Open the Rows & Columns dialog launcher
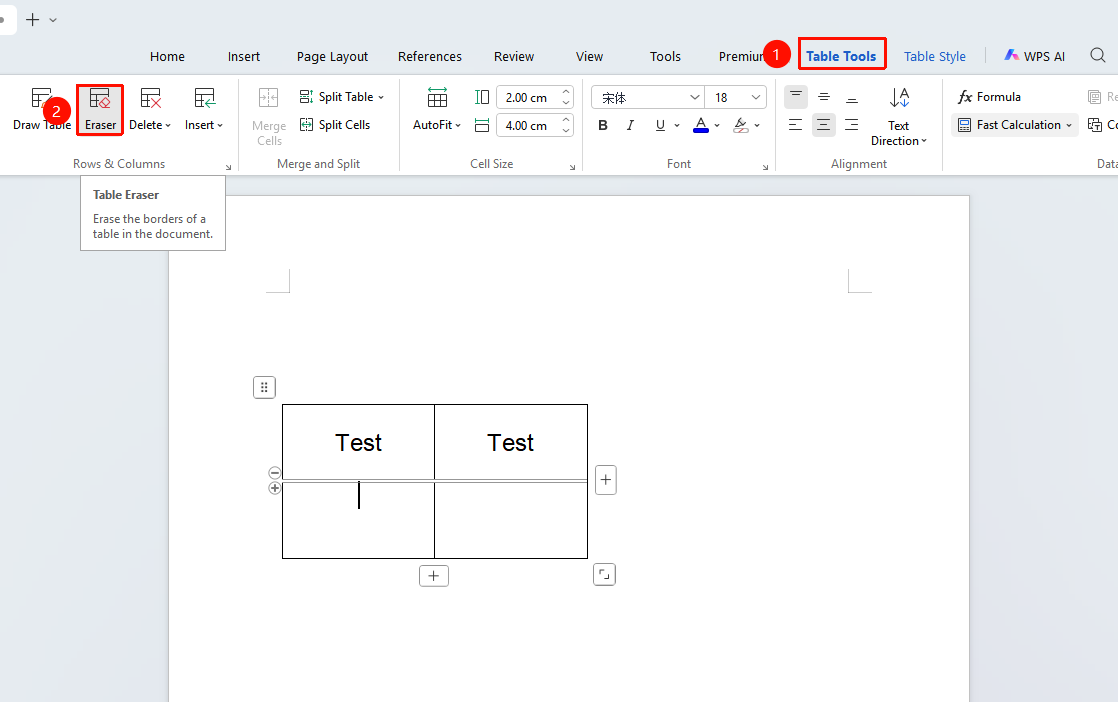 click(x=228, y=167)
